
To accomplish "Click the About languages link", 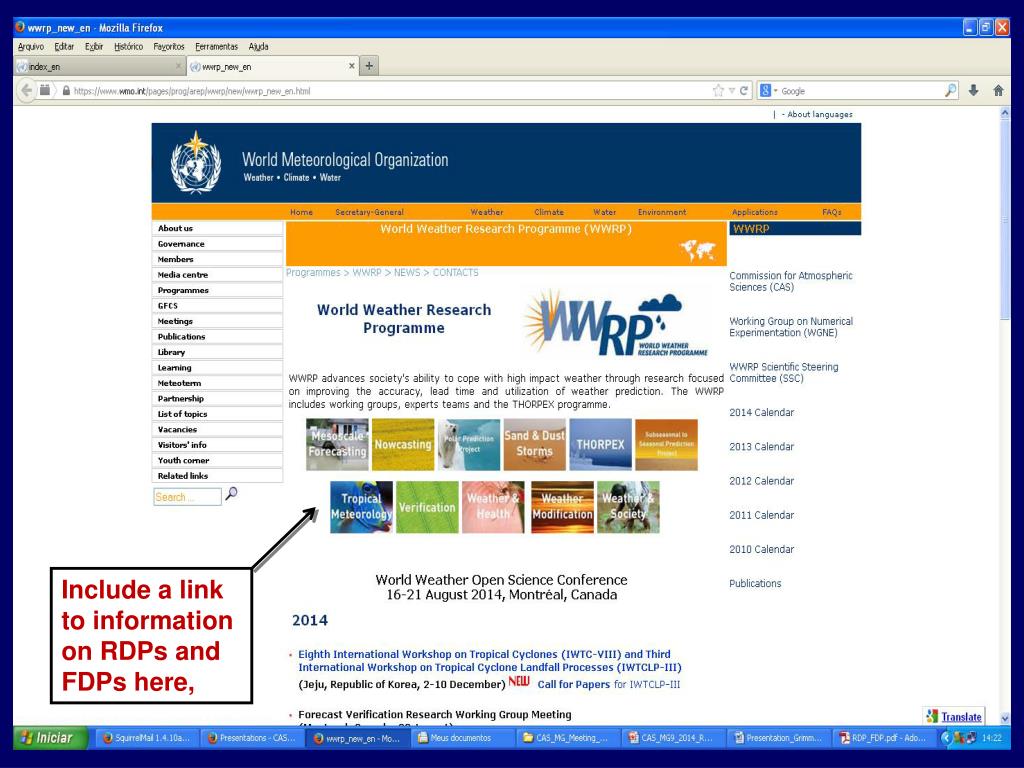I will (820, 114).
